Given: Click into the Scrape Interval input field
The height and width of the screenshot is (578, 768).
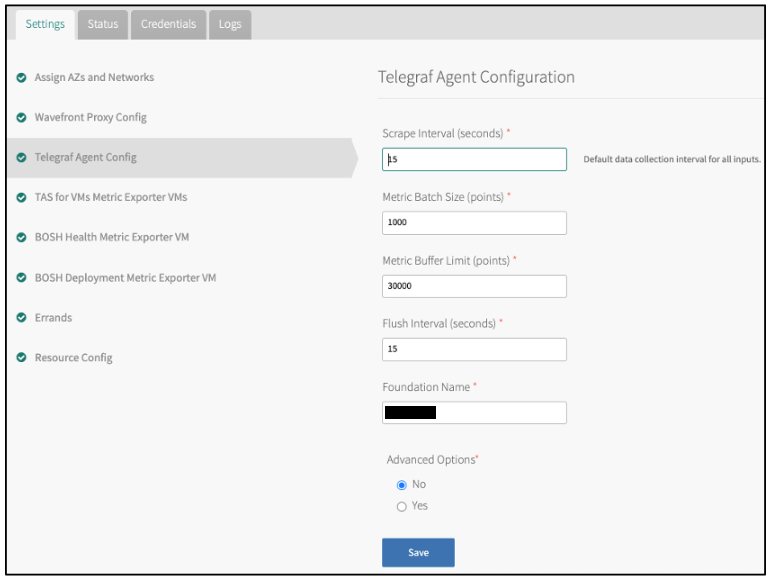Looking at the screenshot, I should (474, 160).
